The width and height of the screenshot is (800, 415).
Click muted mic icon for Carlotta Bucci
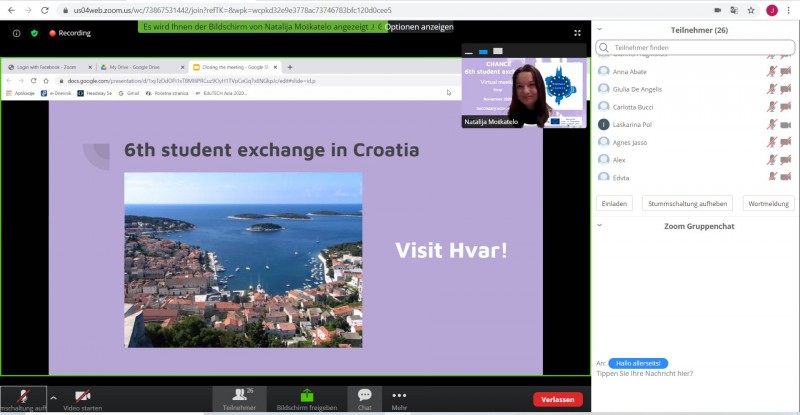772,107
